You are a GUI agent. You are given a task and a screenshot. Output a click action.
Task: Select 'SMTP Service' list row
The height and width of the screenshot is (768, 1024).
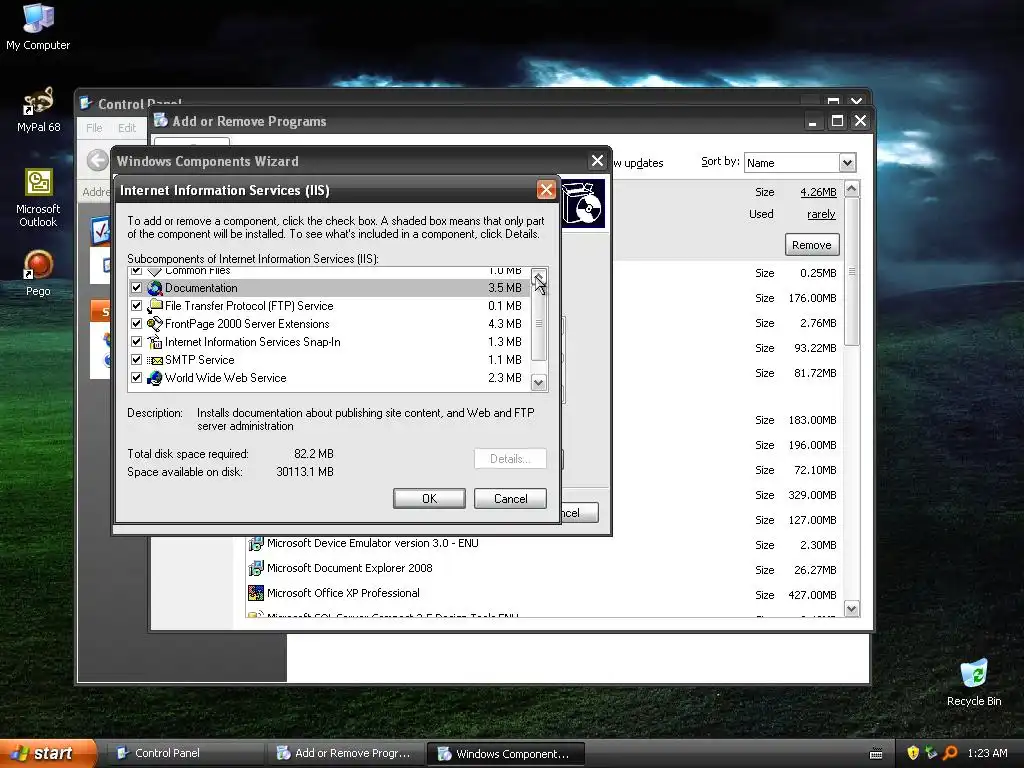pos(328,360)
